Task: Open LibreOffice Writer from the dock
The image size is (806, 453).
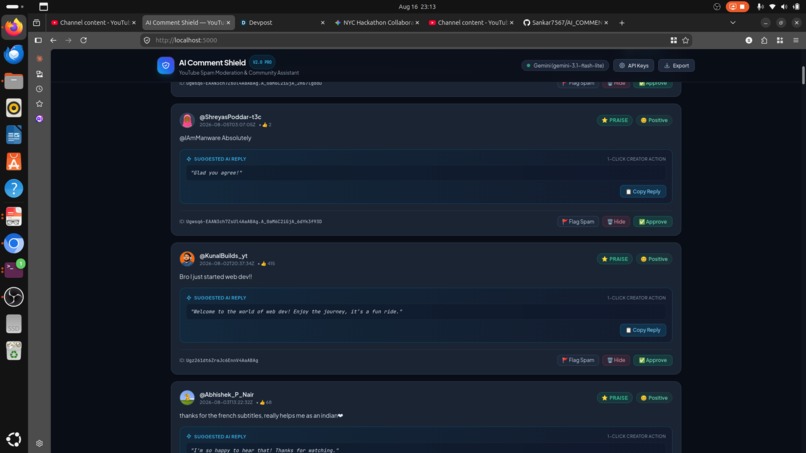Action: pos(14,135)
